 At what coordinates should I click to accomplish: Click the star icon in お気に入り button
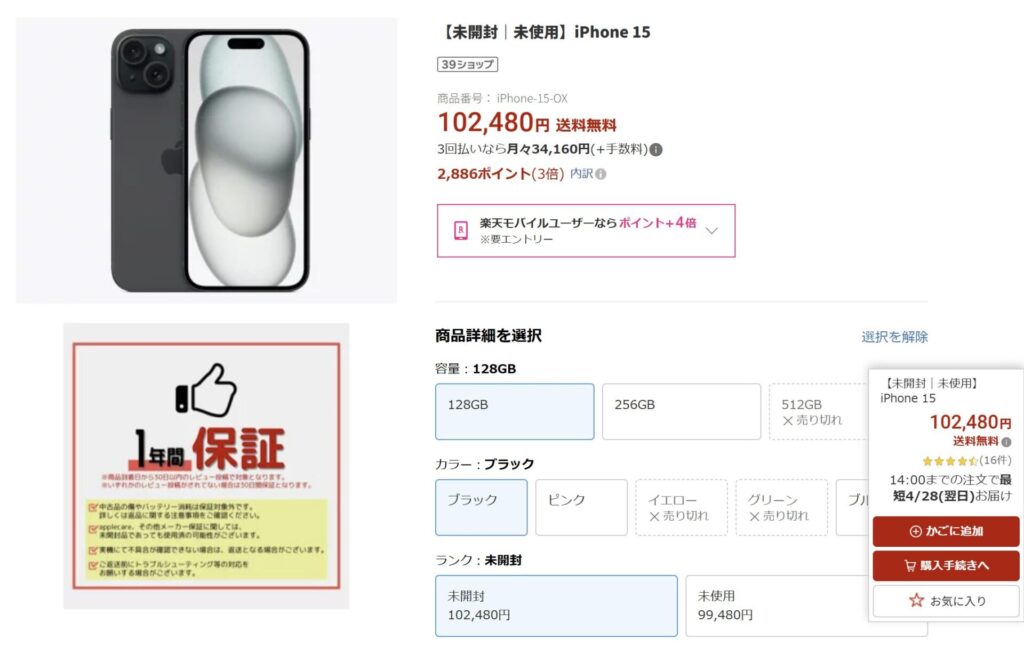916,600
